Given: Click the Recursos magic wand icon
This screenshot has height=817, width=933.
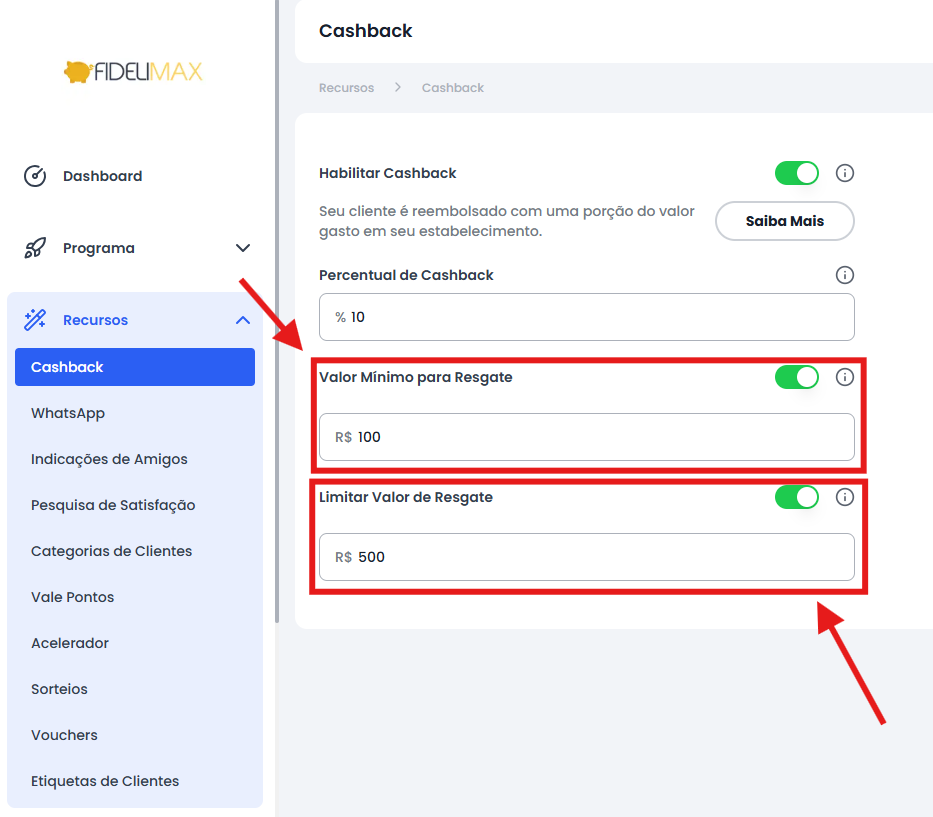Looking at the screenshot, I should [35, 320].
